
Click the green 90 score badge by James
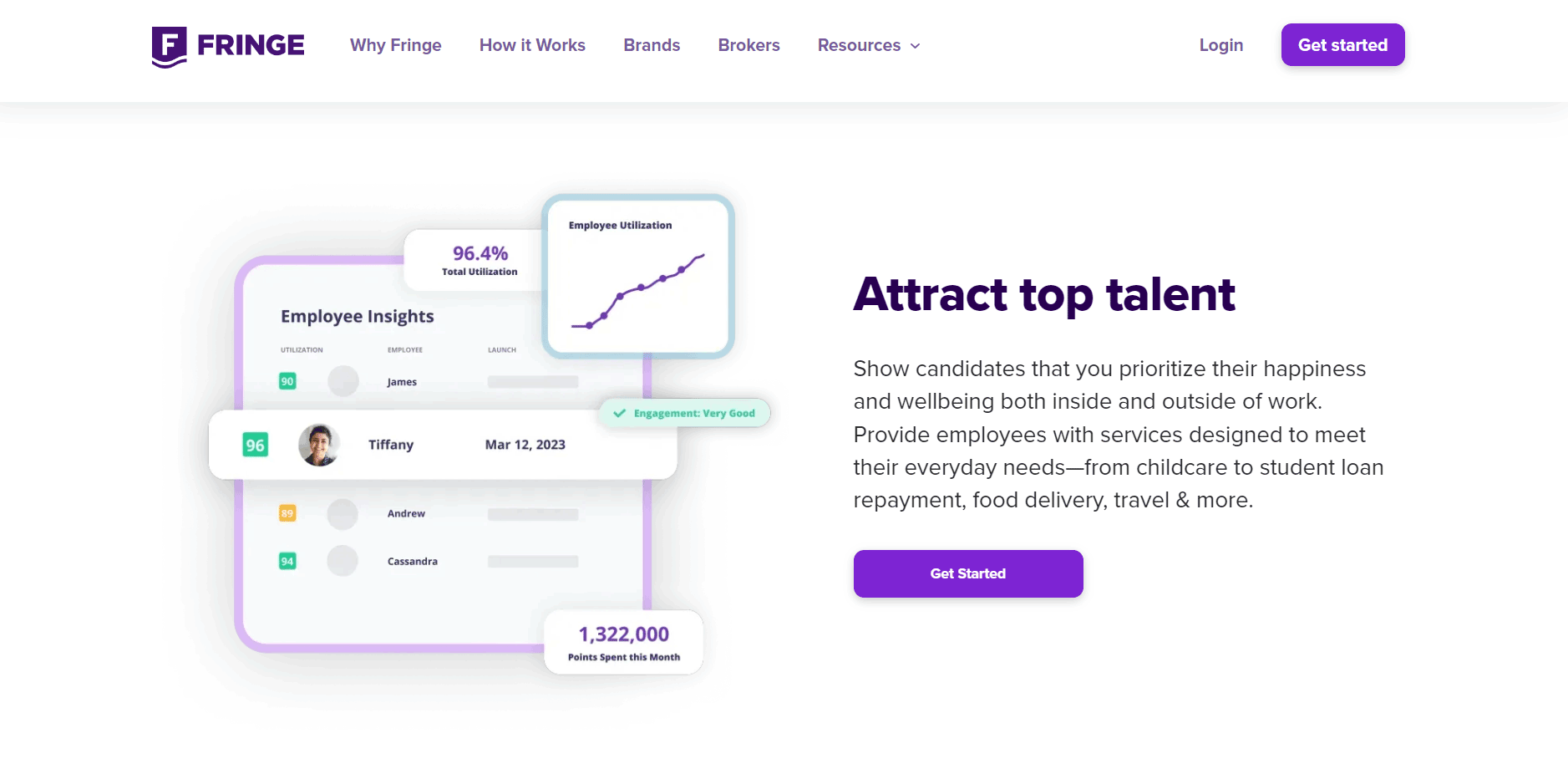287,381
